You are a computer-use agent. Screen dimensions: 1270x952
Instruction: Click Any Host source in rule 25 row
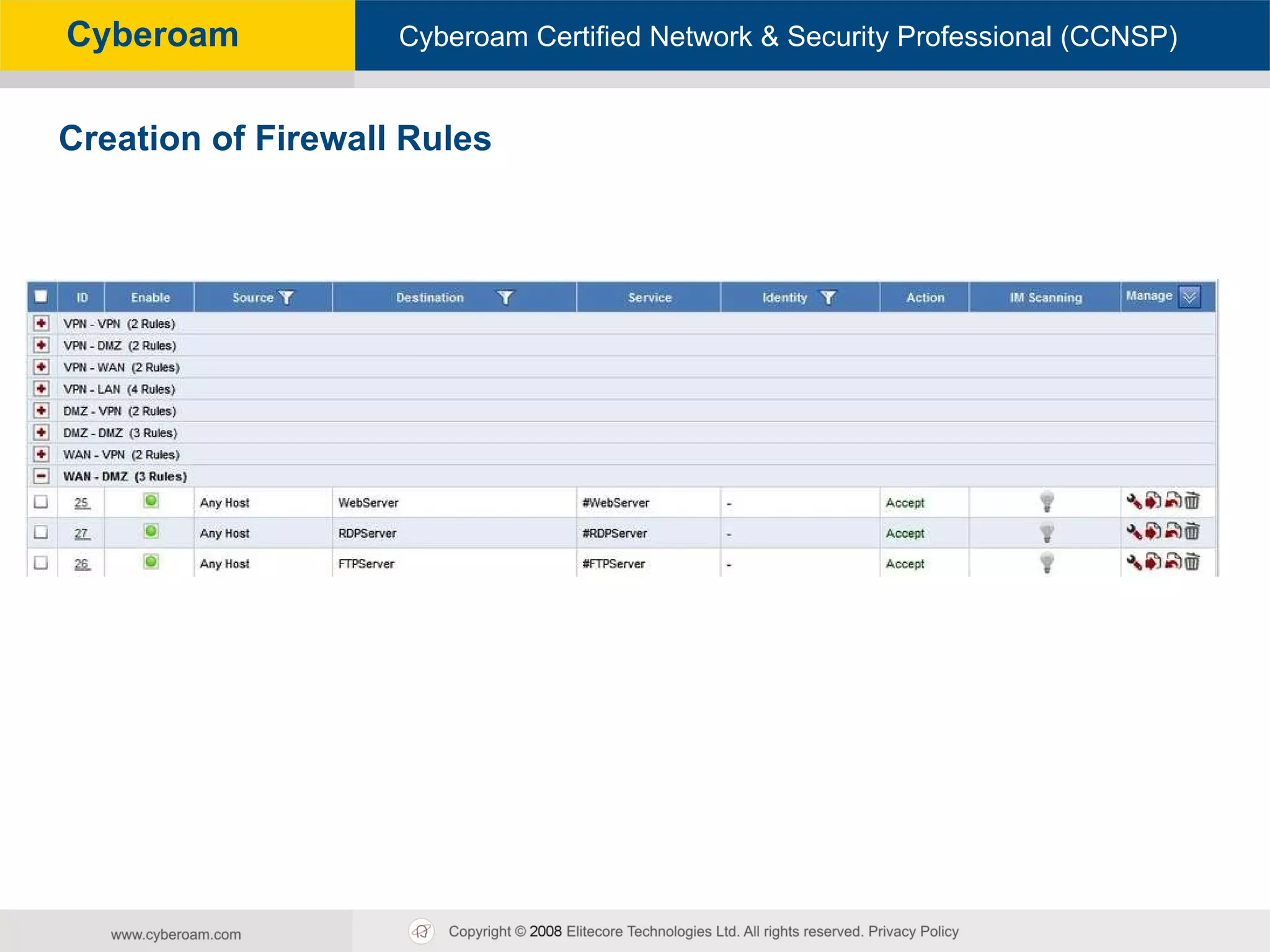tap(224, 503)
